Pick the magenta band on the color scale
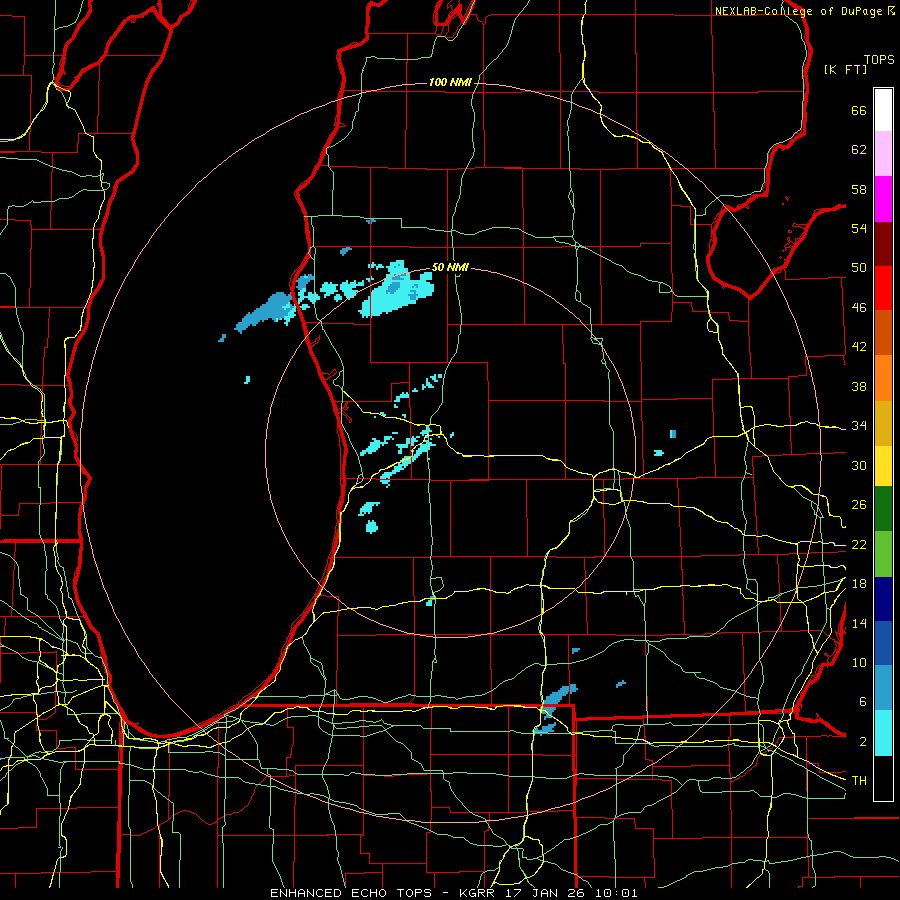The height and width of the screenshot is (900, 900). [883, 199]
